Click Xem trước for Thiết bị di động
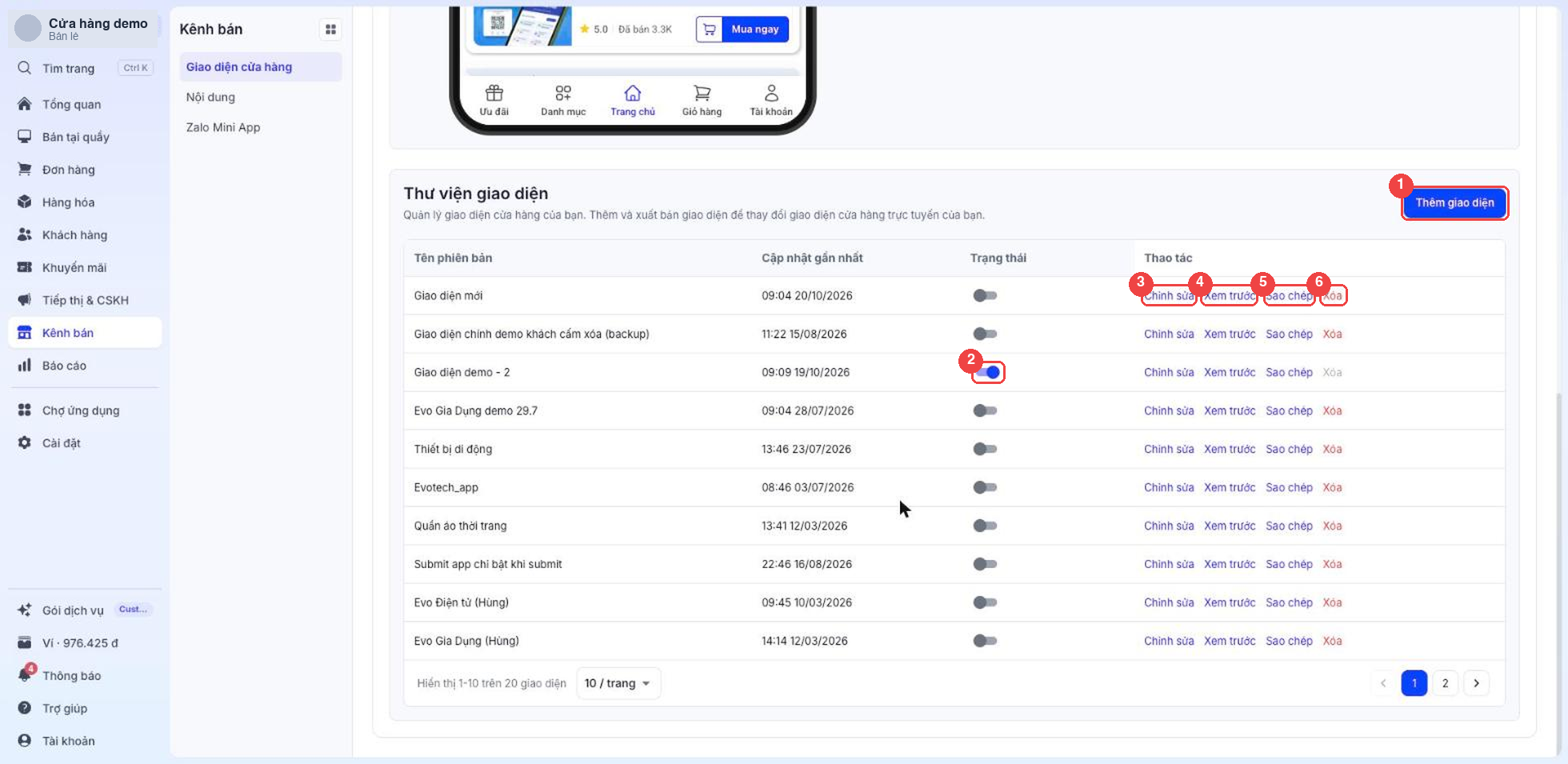1568x764 pixels. click(1230, 449)
